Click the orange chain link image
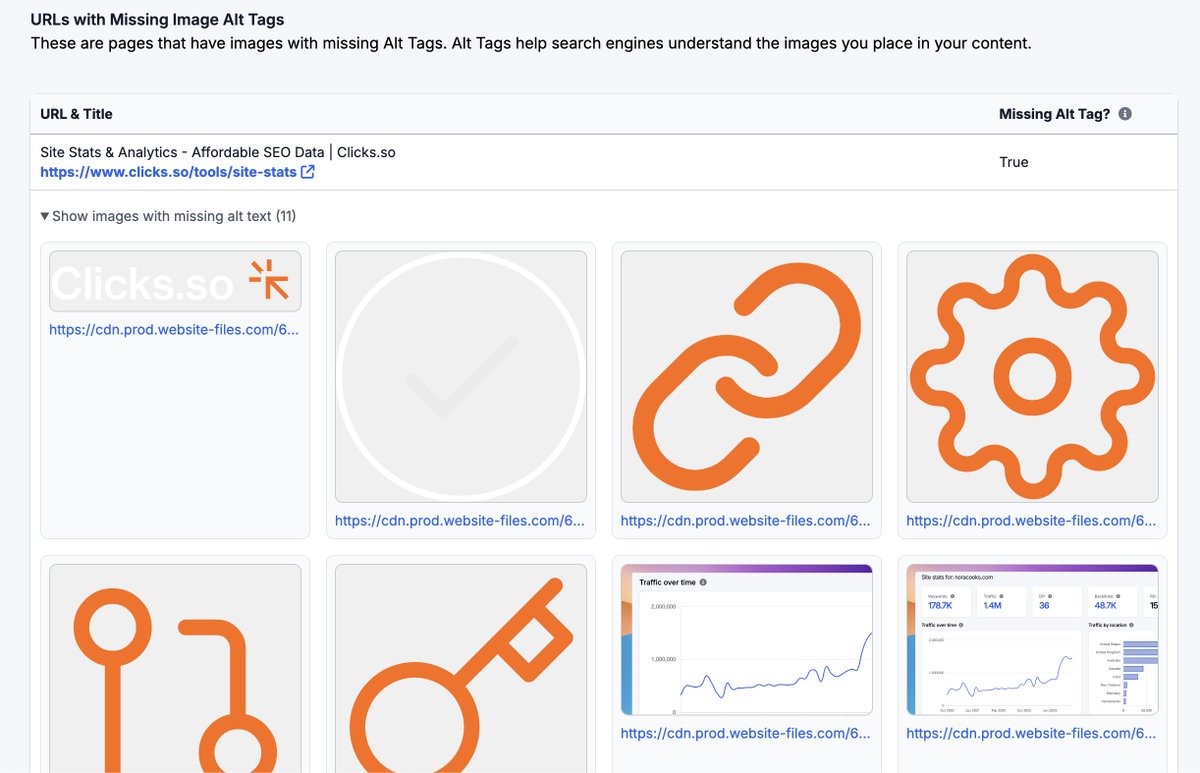Screen dimensions: 1200x773 click(x=747, y=376)
